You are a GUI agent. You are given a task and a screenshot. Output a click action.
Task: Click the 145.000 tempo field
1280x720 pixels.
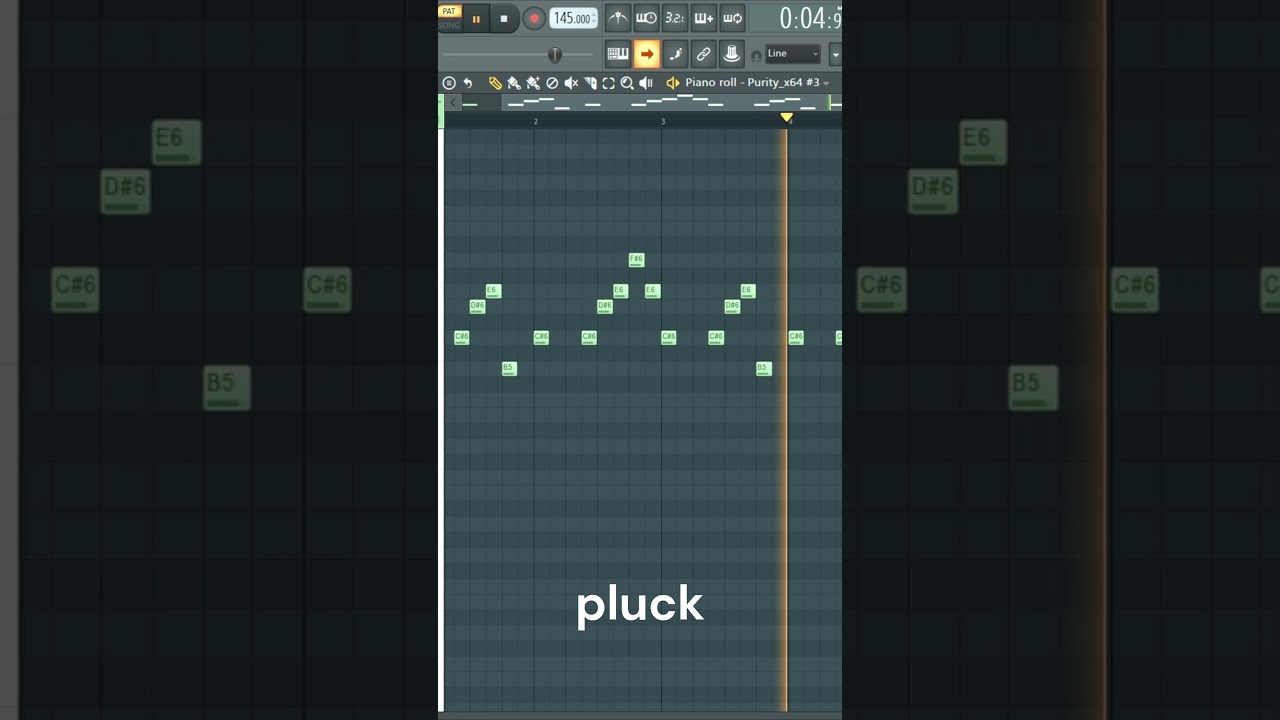[573, 18]
